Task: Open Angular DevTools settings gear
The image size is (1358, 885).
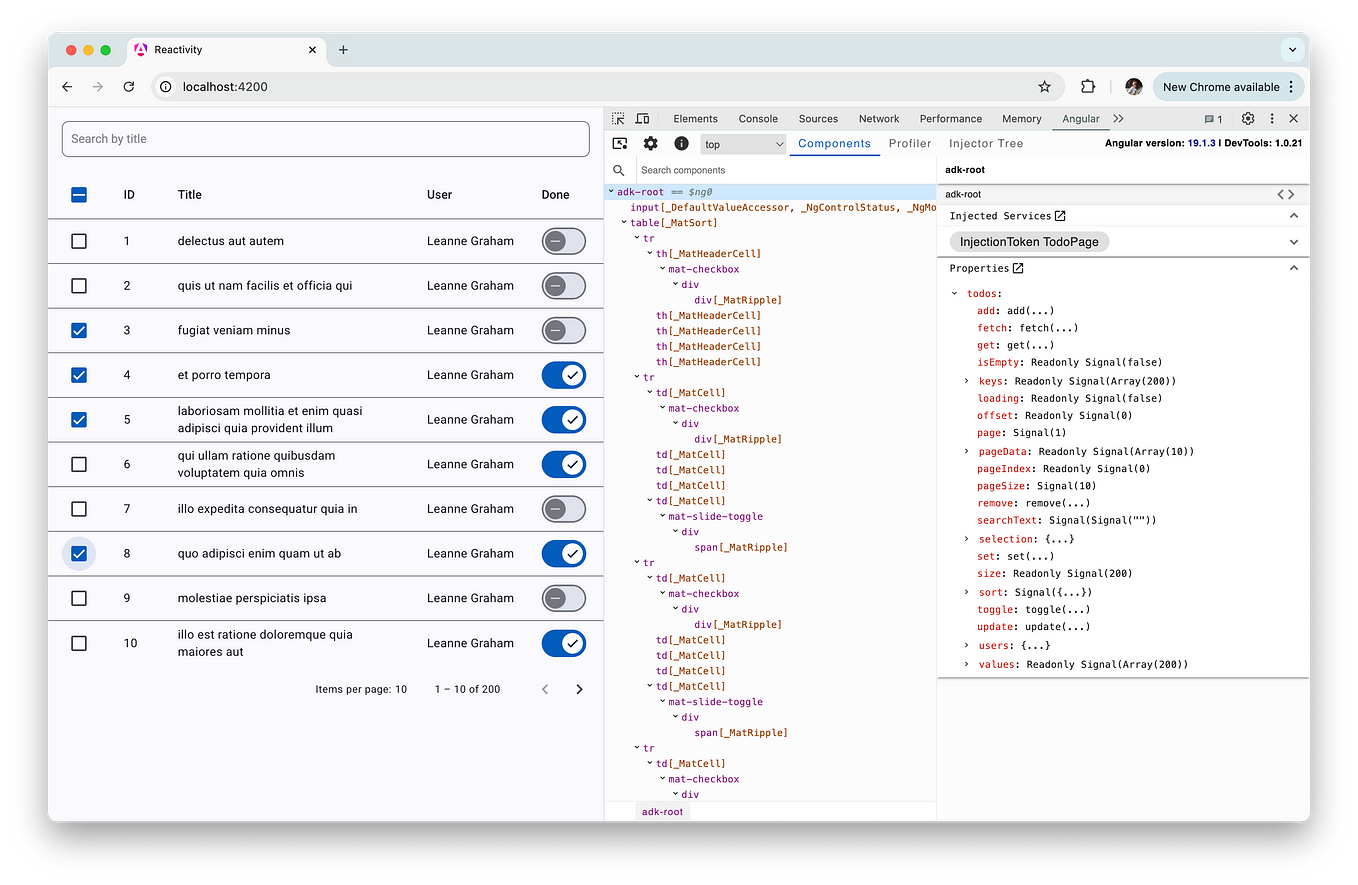Action: click(650, 144)
